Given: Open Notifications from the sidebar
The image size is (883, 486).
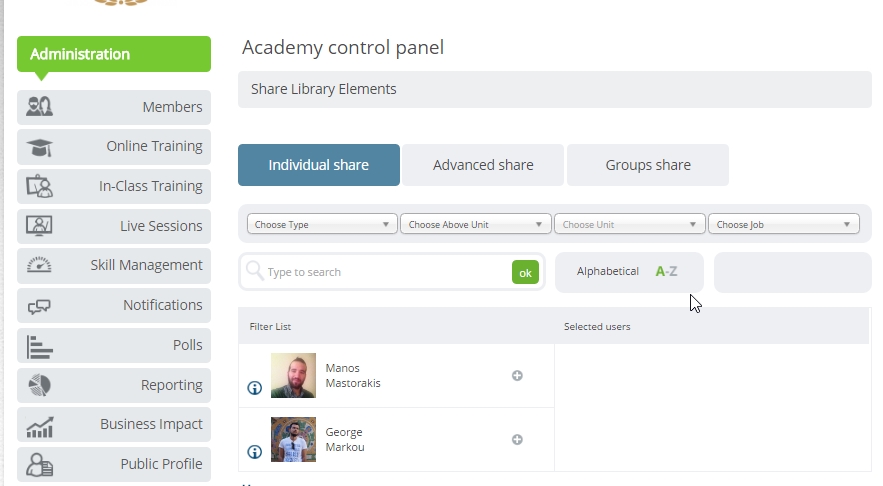Looking at the screenshot, I should pyautogui.click(x=114, y=305).
